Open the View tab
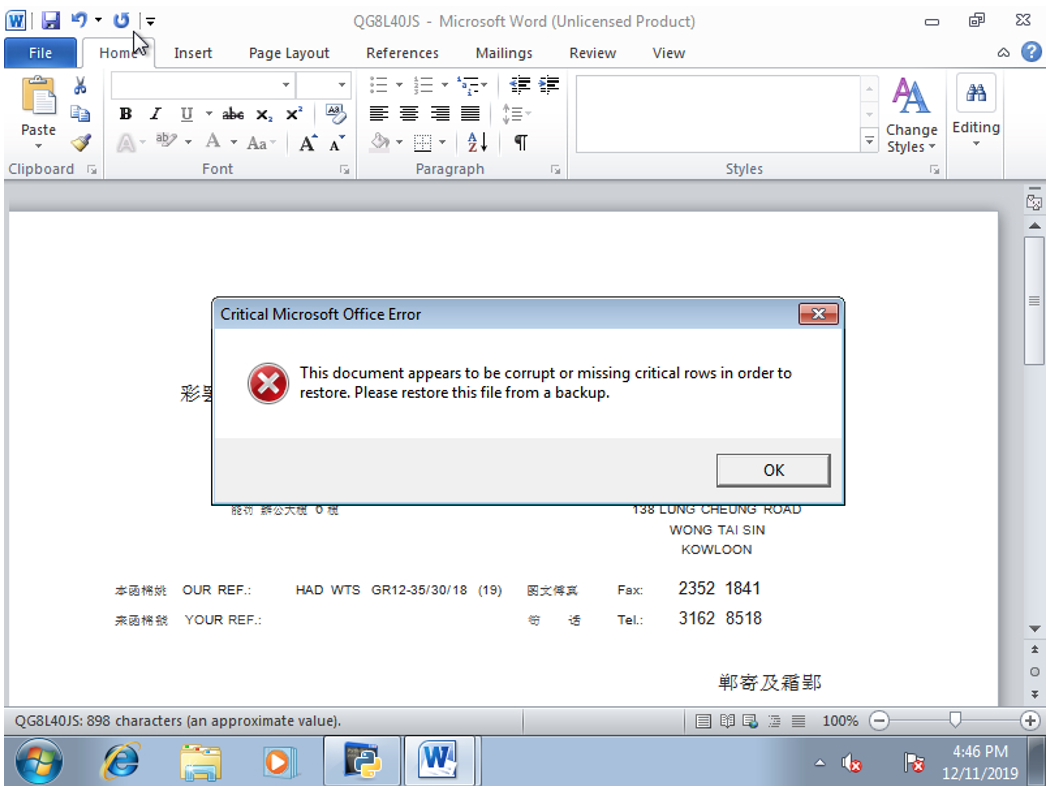Image resolution: width=1048 pixels, height=788 pixels. [x=668, y=53]
